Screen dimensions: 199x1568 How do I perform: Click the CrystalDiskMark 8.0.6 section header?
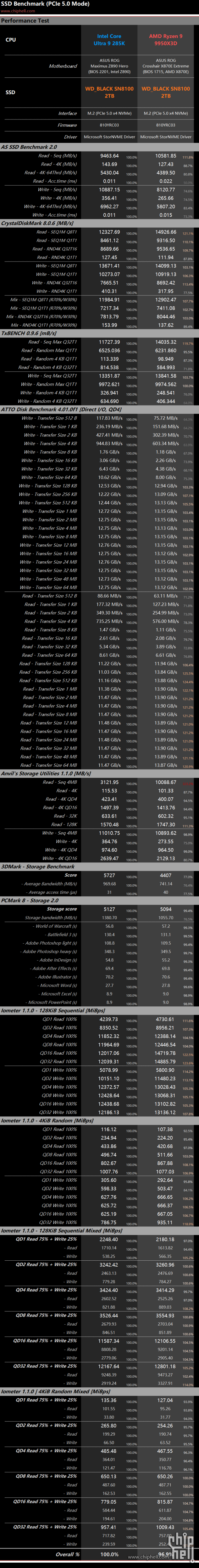click(x=37, y=223)
